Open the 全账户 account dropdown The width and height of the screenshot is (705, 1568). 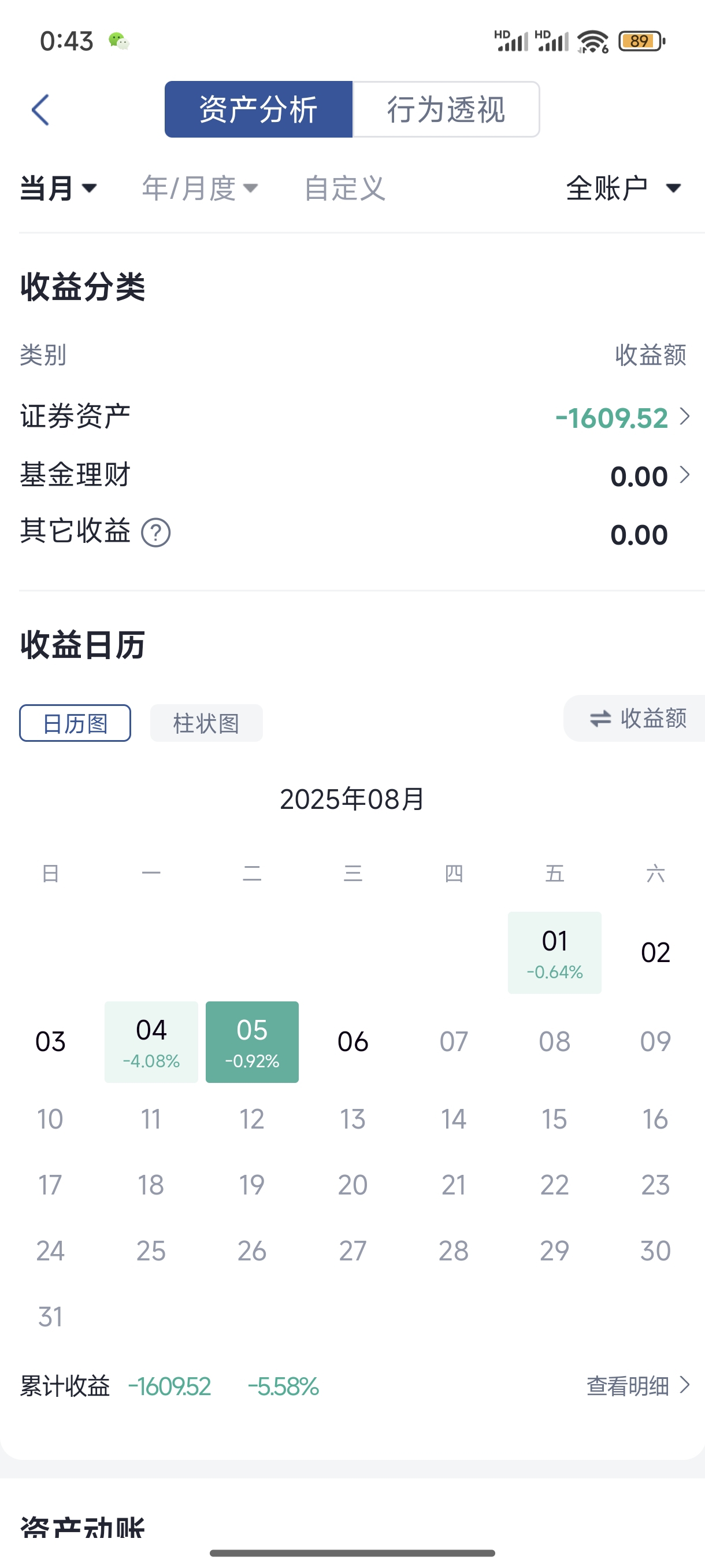click(x=624, y=188)
